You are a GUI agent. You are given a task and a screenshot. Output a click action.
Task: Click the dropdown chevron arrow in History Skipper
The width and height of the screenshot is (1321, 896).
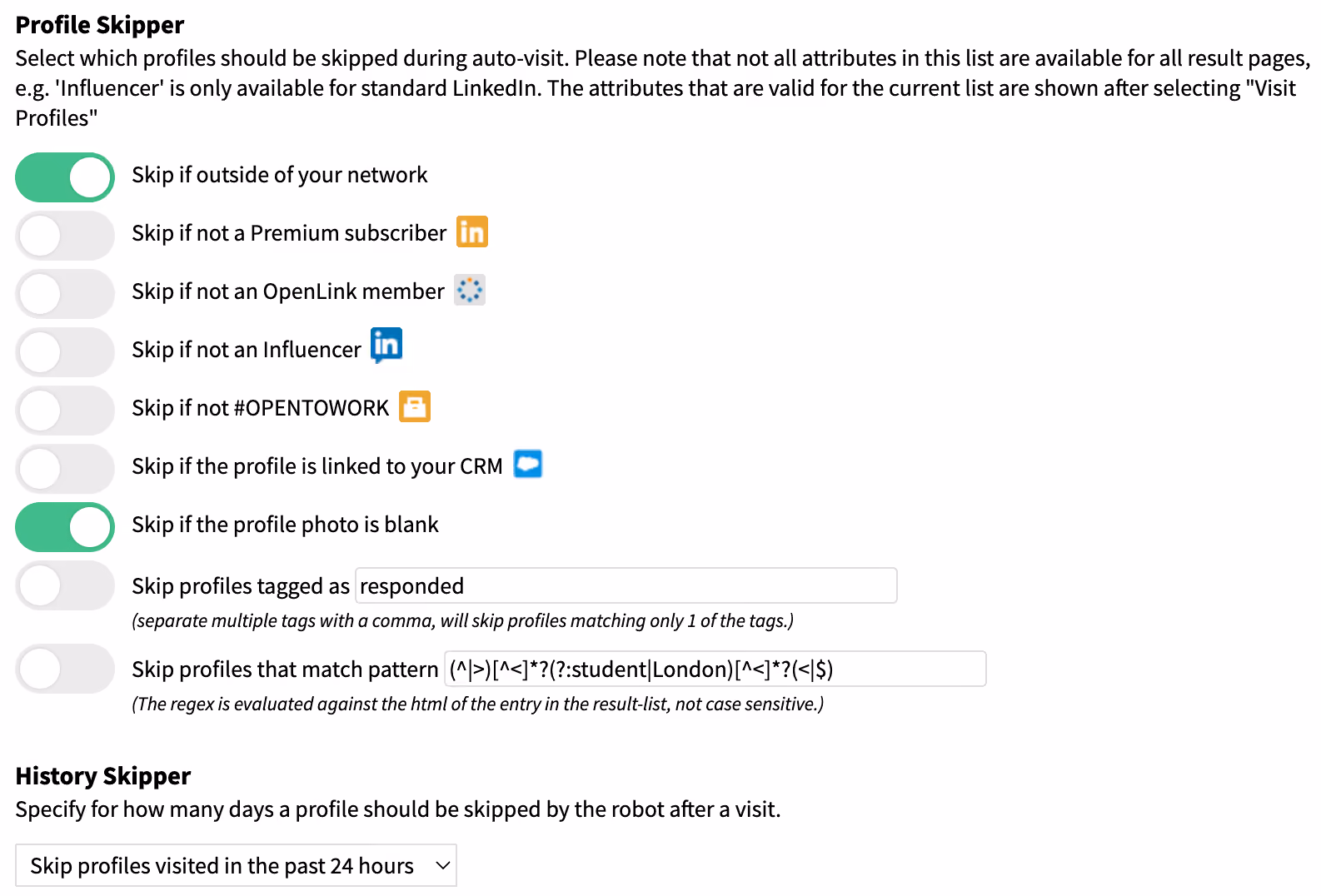[443, 866]
